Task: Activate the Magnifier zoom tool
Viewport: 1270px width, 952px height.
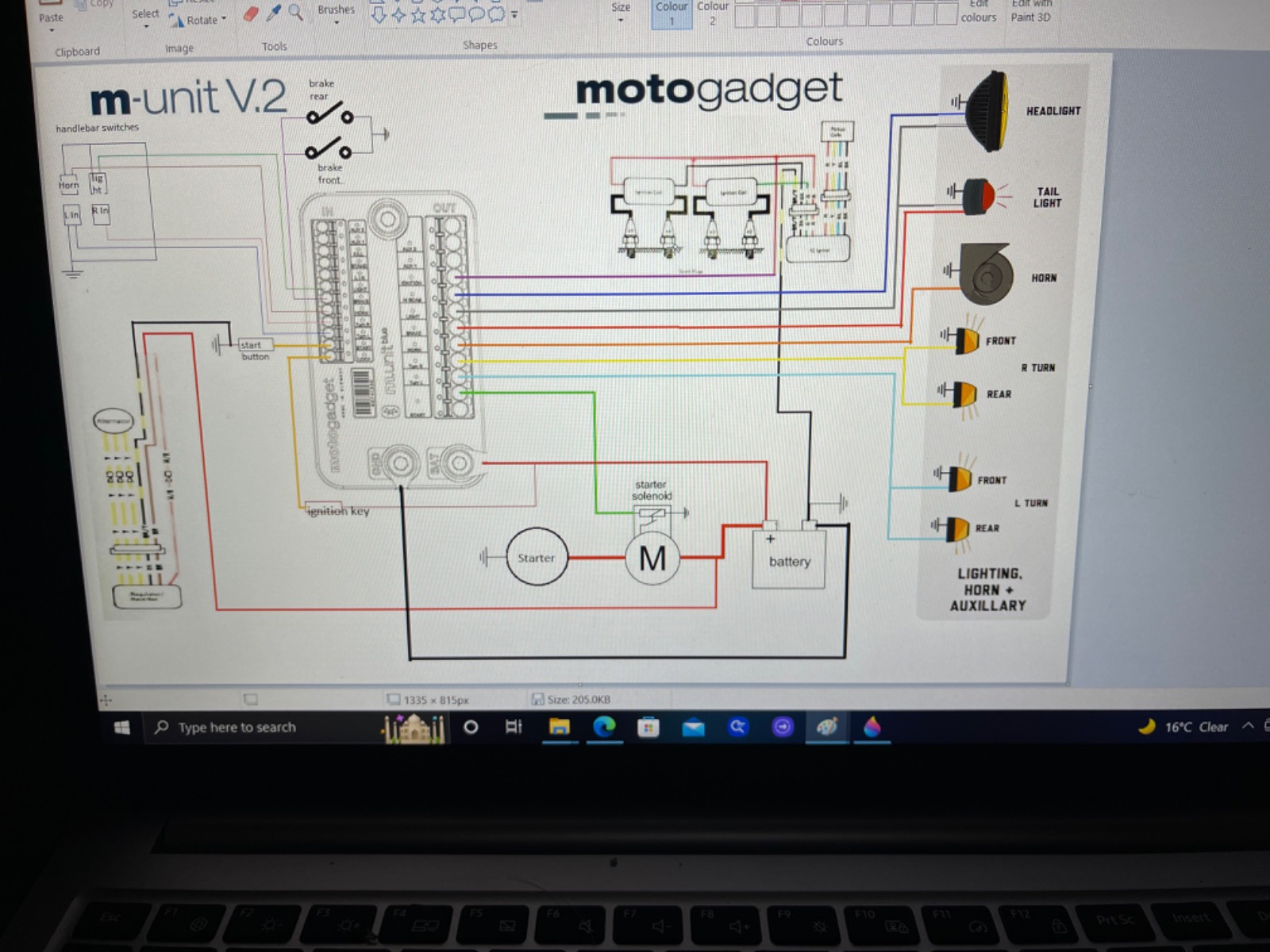Action: [x=295, y=13]
